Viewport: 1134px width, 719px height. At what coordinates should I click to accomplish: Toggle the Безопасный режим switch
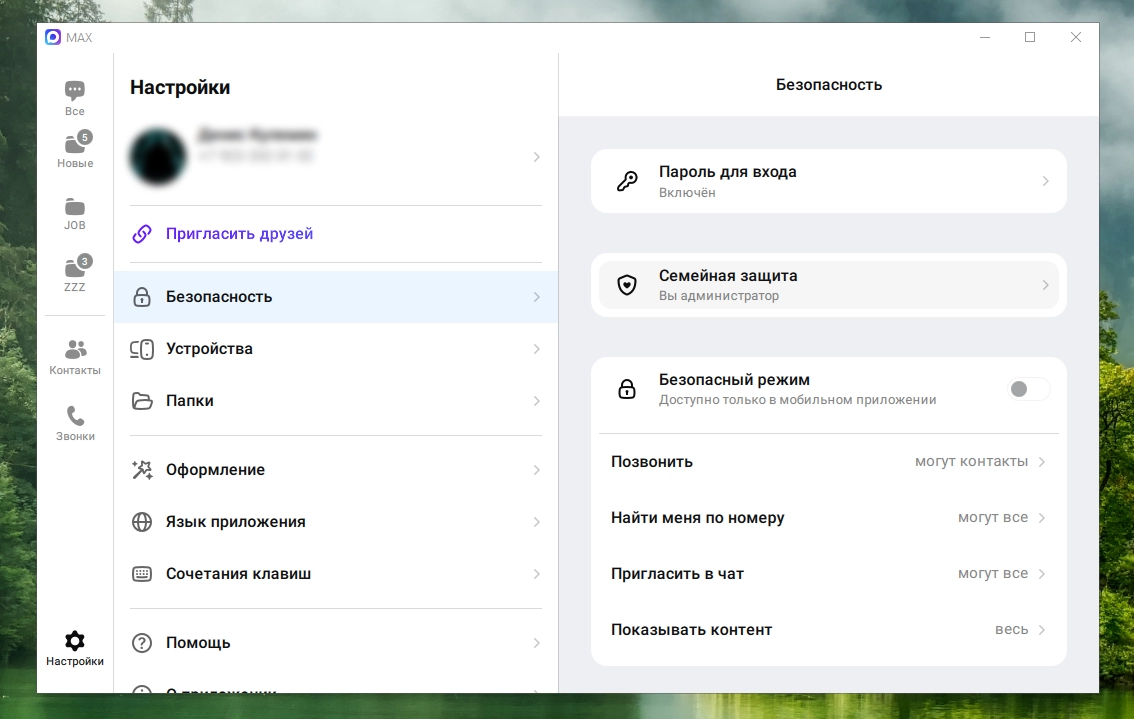click(1028, 389)
